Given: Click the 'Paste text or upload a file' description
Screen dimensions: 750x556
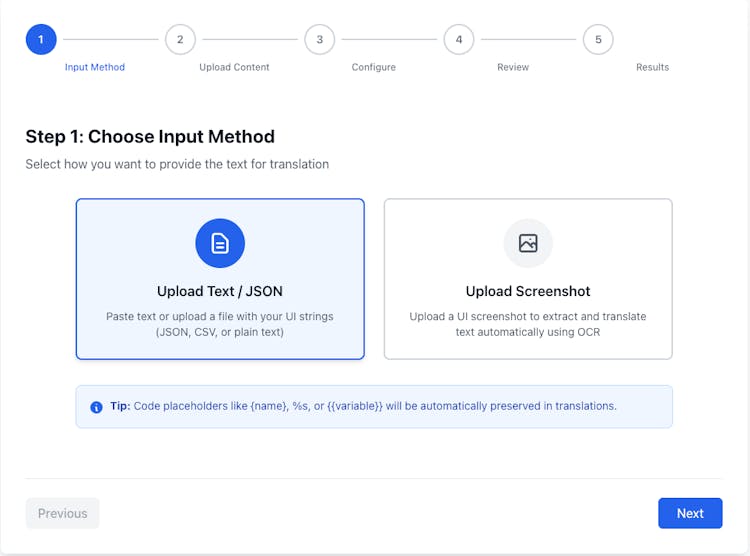Looking at the screenshot, I should [220, 324].
